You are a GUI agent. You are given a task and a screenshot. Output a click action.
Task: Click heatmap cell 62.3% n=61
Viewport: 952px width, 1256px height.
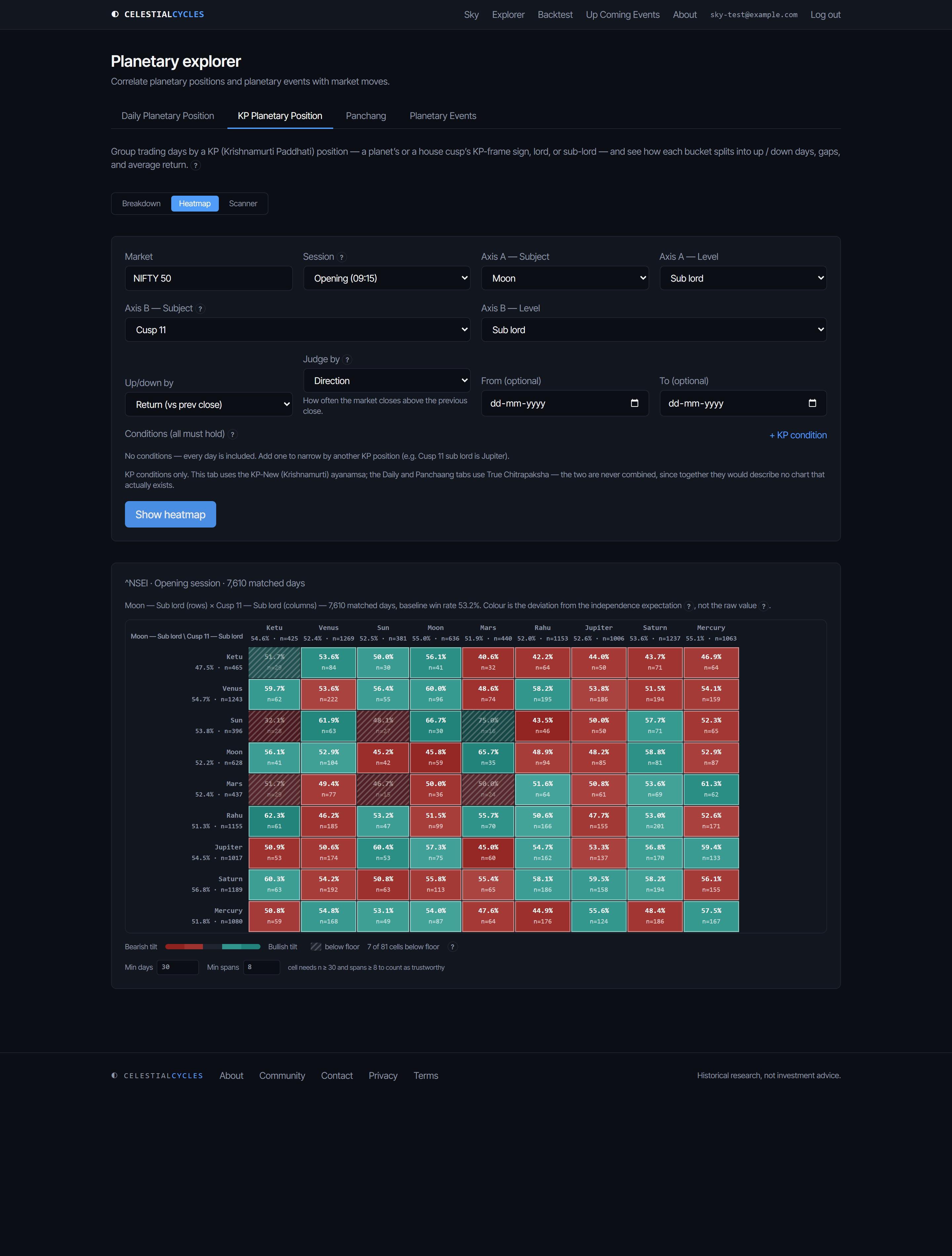(274, 821)
